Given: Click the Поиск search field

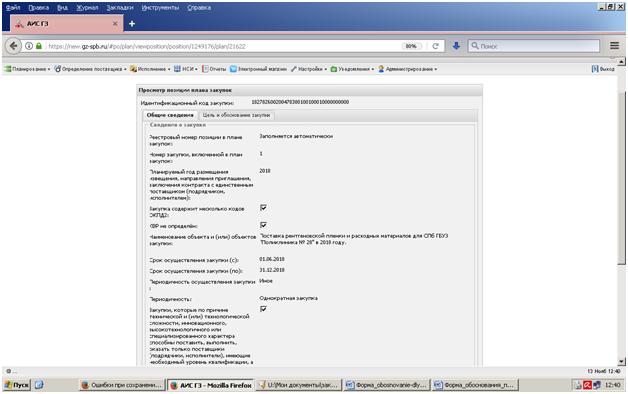Looking at the screenshot, I should pyautogui.click(x=534, y=46).
